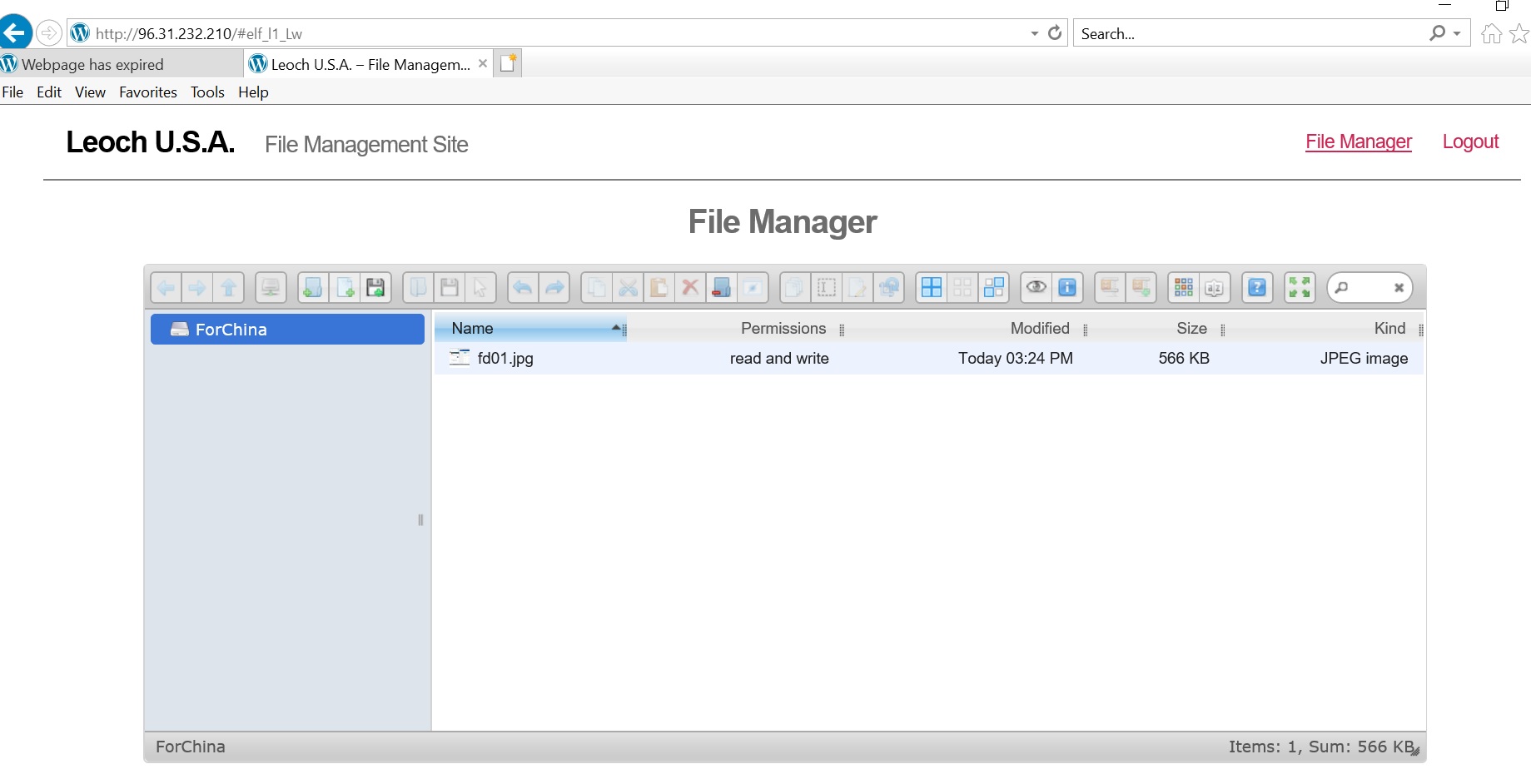Sort by the Name column header
Image resolution: width=1531 pixels, height=784 pixels.
(x=529, y=329)
